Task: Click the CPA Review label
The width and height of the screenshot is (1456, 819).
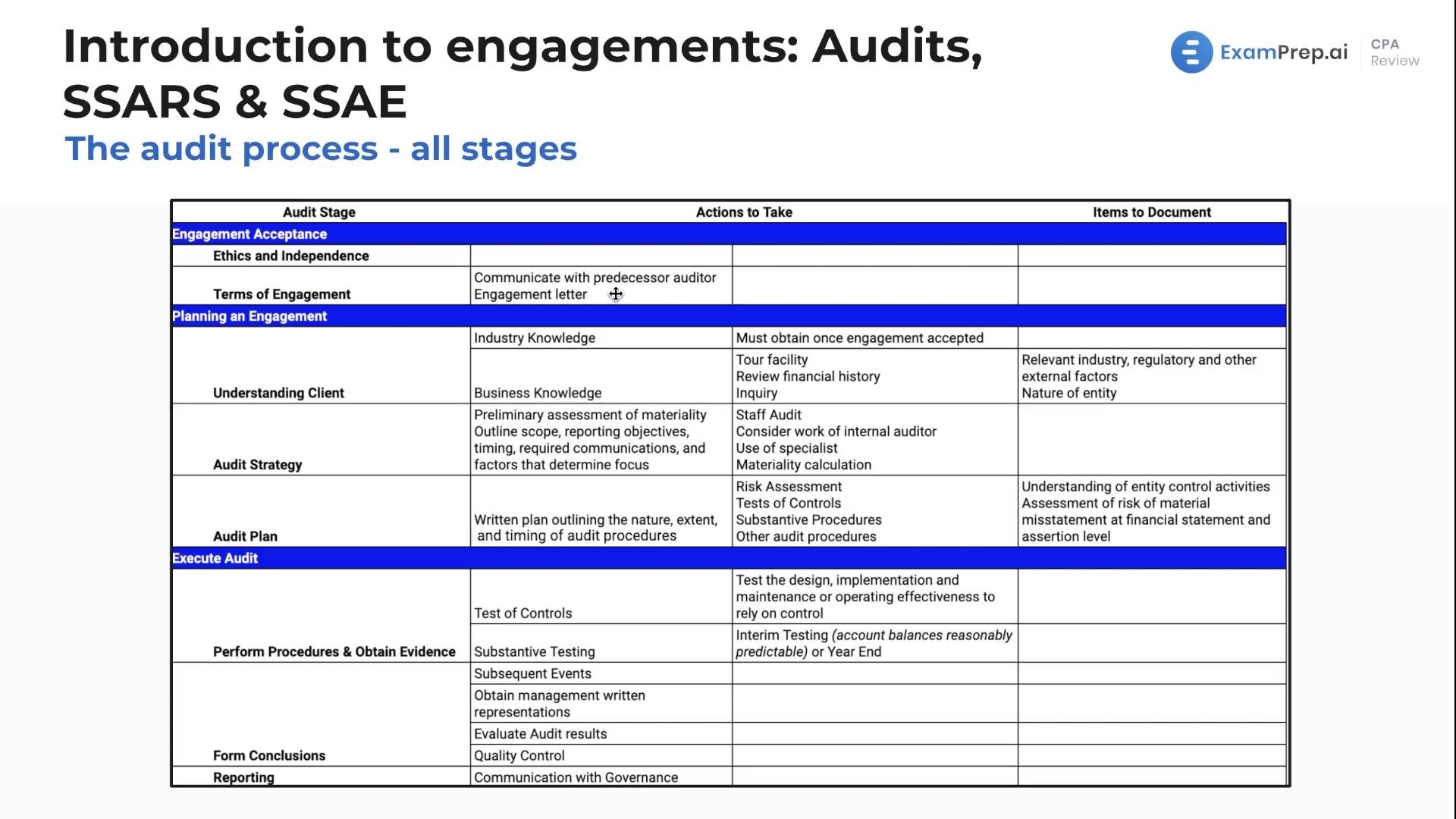Action: 1395,52
